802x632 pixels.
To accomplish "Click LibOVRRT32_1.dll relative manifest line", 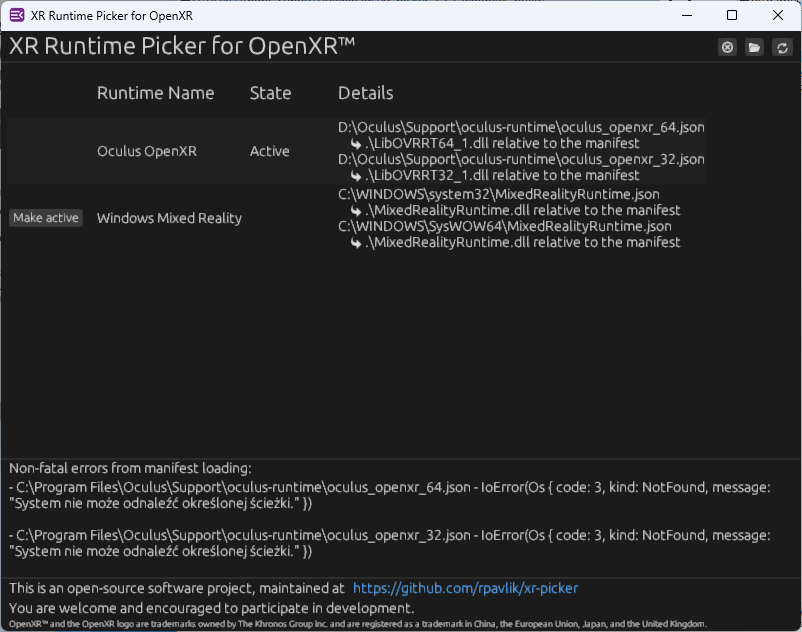I will click(x=495, y=175).
